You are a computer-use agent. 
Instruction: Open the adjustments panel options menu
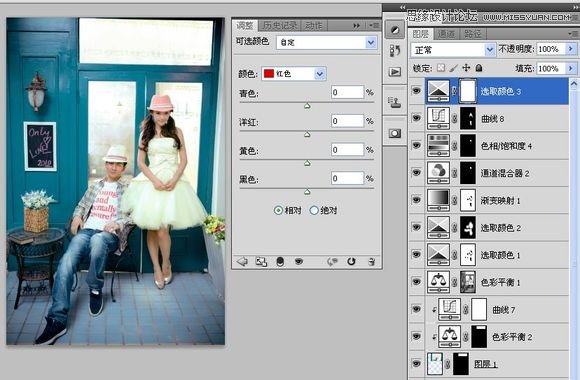click(x=374, y=26)
